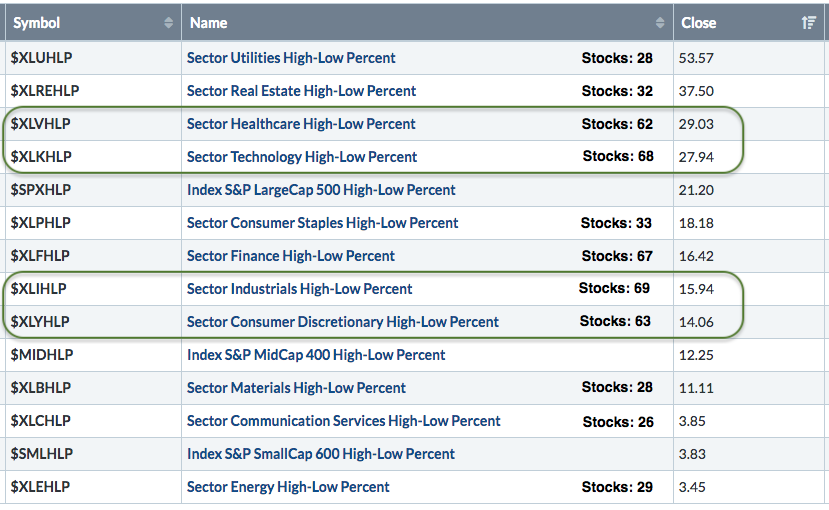
Task: Sort table by Symbol column icon
Action: tap(168, 23)
